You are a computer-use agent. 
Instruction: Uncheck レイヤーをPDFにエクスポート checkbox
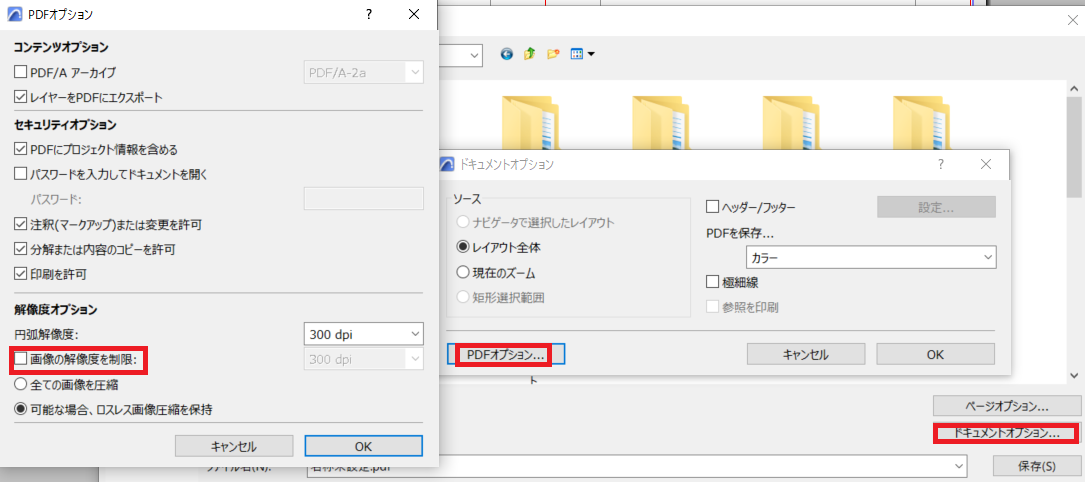coord(21,98)
